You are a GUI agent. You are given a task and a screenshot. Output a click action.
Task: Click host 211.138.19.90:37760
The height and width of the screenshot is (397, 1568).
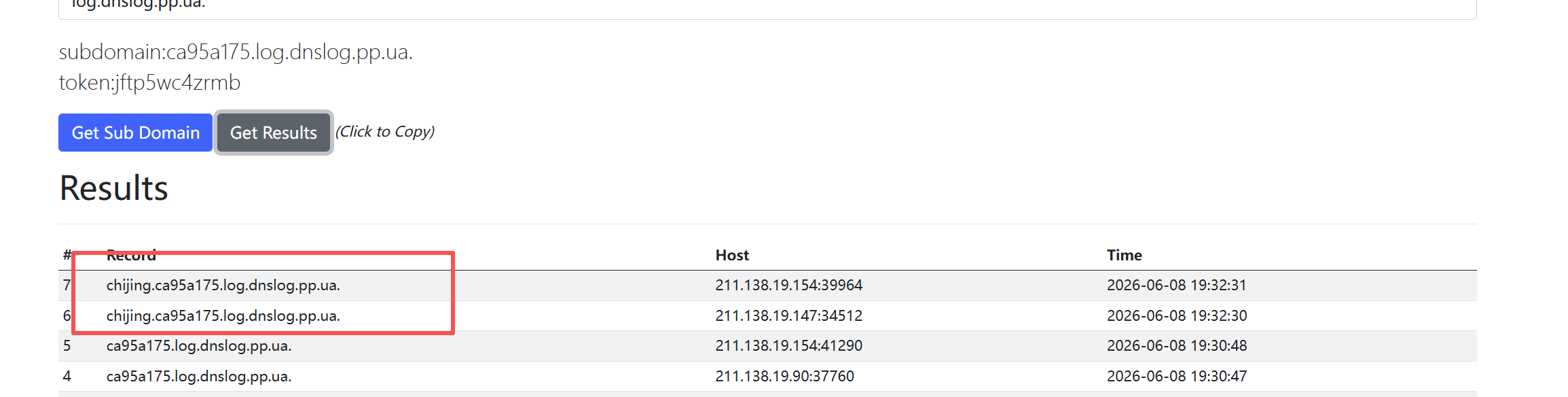coord(785,377)
